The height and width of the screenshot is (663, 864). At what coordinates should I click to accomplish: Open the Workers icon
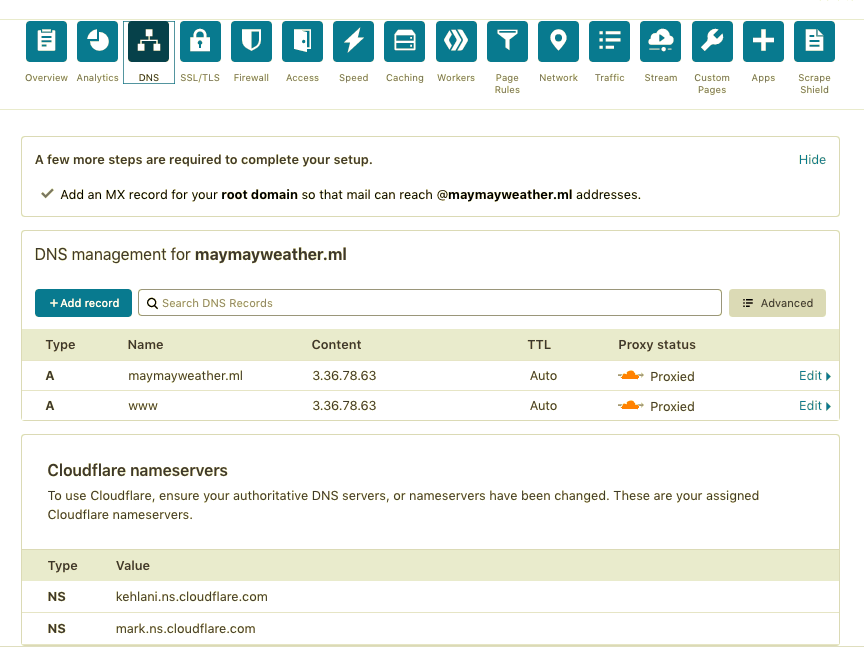(x=456, y=41)
